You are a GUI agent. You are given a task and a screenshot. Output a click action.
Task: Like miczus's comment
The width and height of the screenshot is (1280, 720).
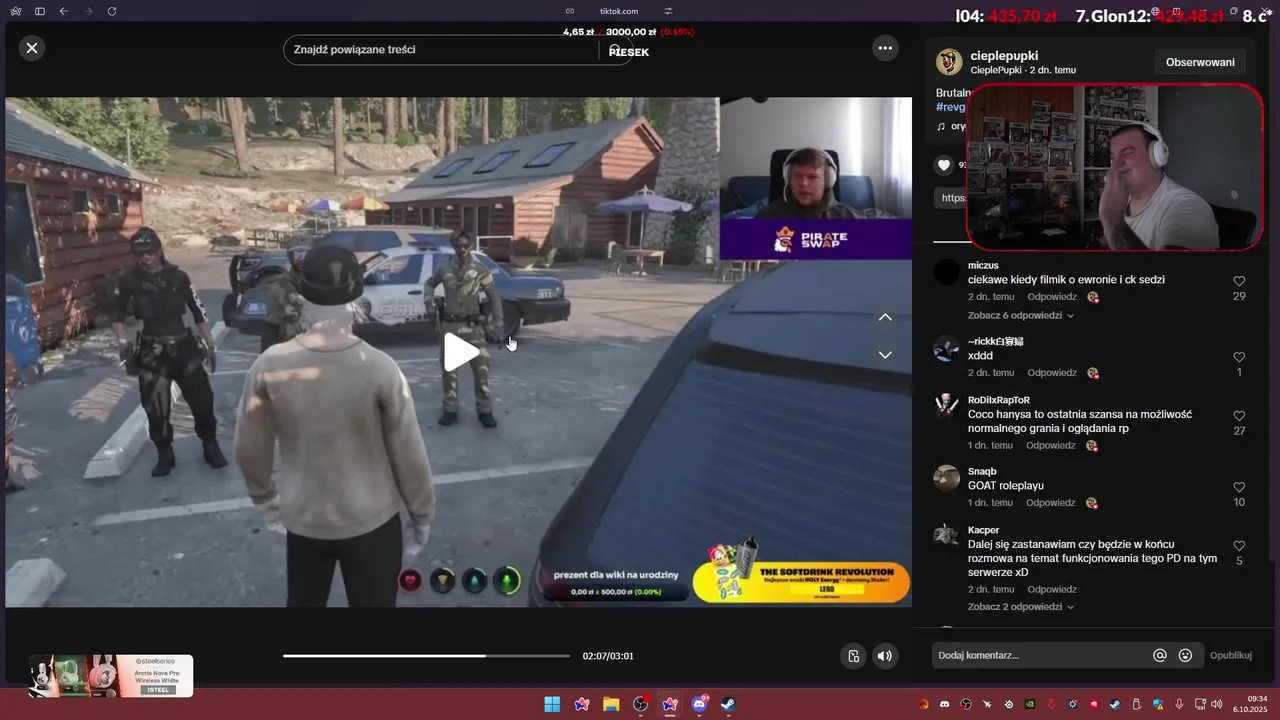click(1239, 282)
